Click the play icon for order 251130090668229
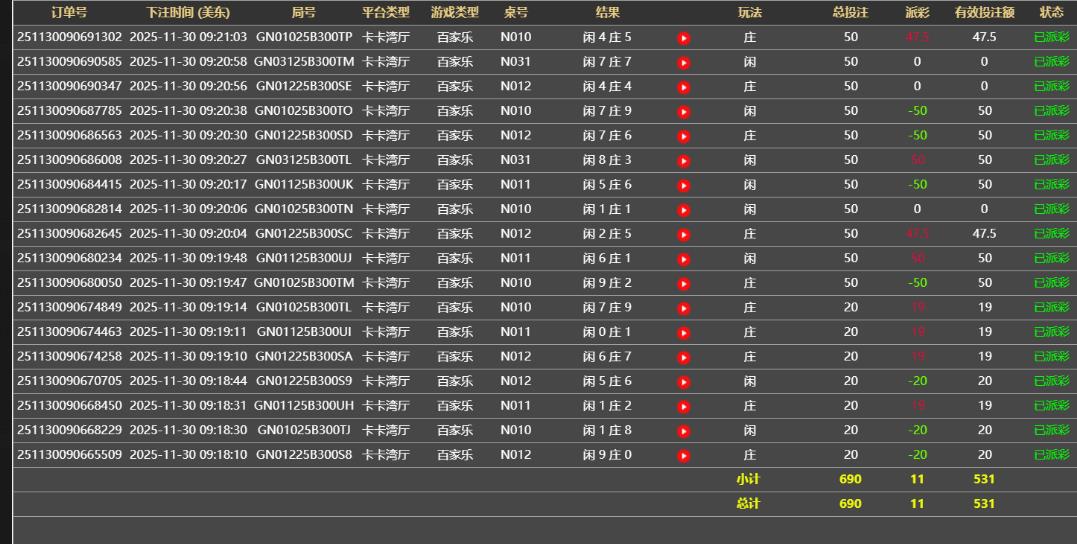Viewport: 1077px width, 544px height. pos(684,430)
